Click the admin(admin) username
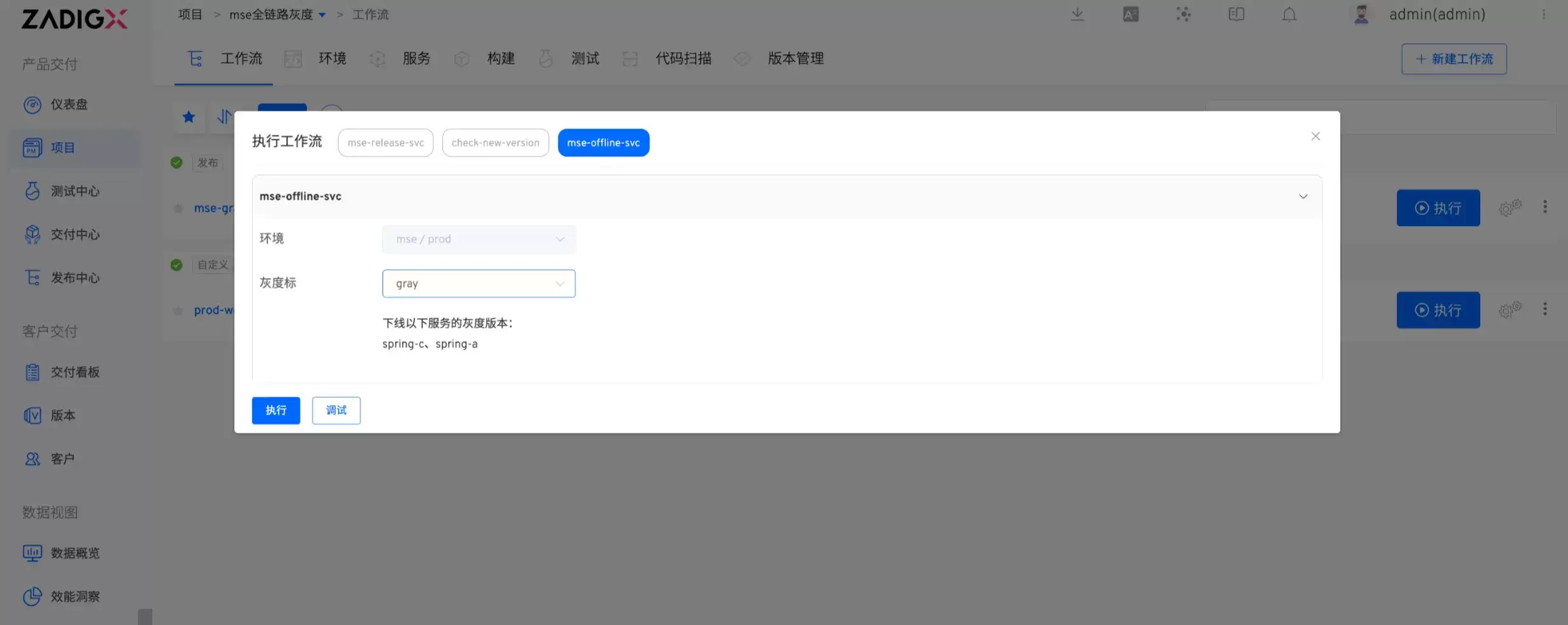Viewport: 1568px width, 625px height. pos(1437,14)
